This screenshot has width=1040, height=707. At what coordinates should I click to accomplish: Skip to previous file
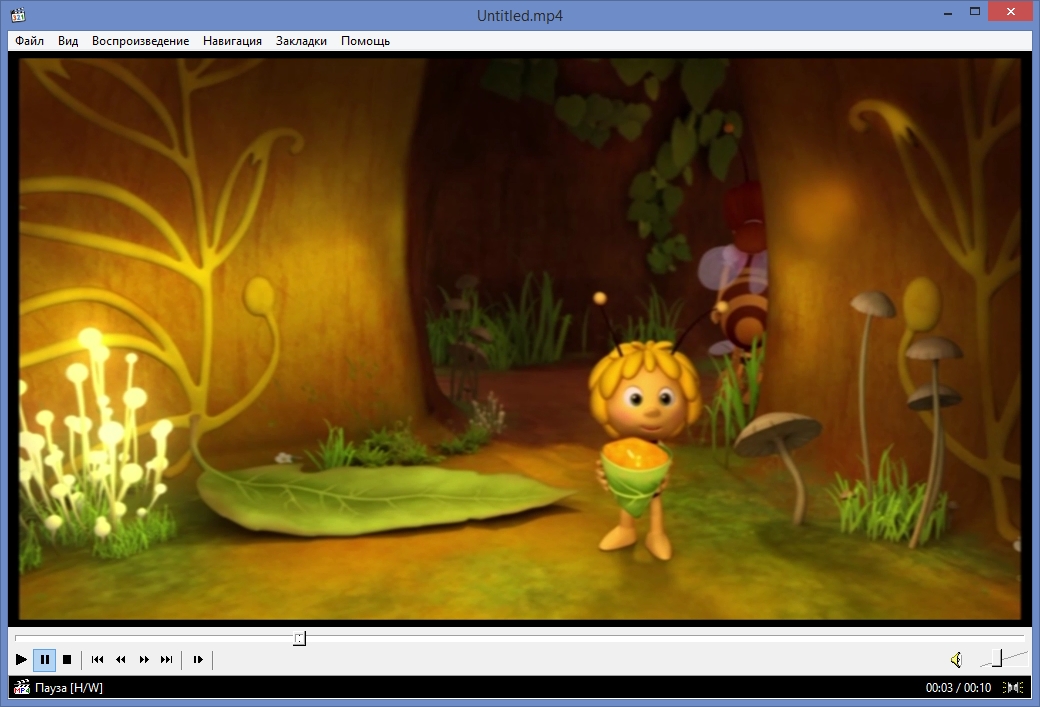[x=98, y=659]
